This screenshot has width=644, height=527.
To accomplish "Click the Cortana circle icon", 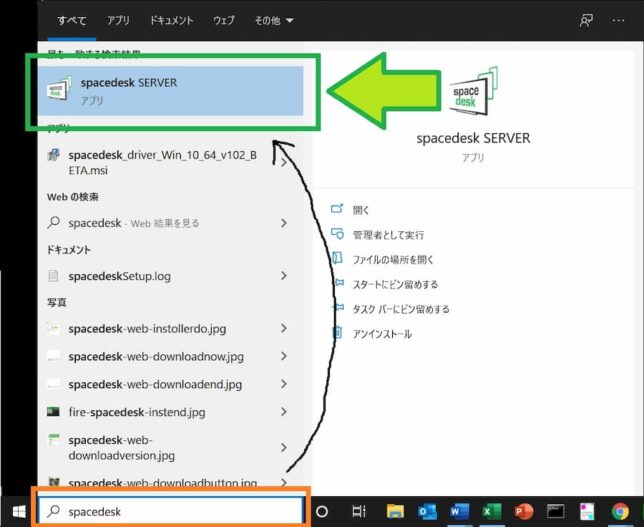I will [x=322, y=512].
